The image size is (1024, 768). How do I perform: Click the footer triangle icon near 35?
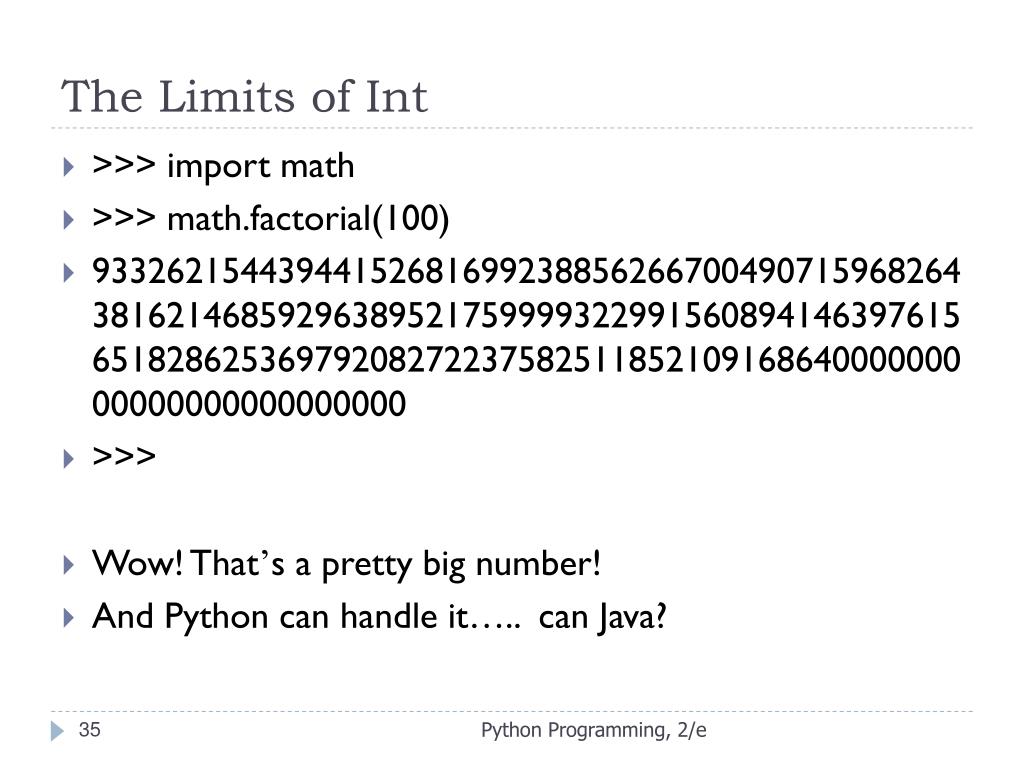(x=57, y=731)
